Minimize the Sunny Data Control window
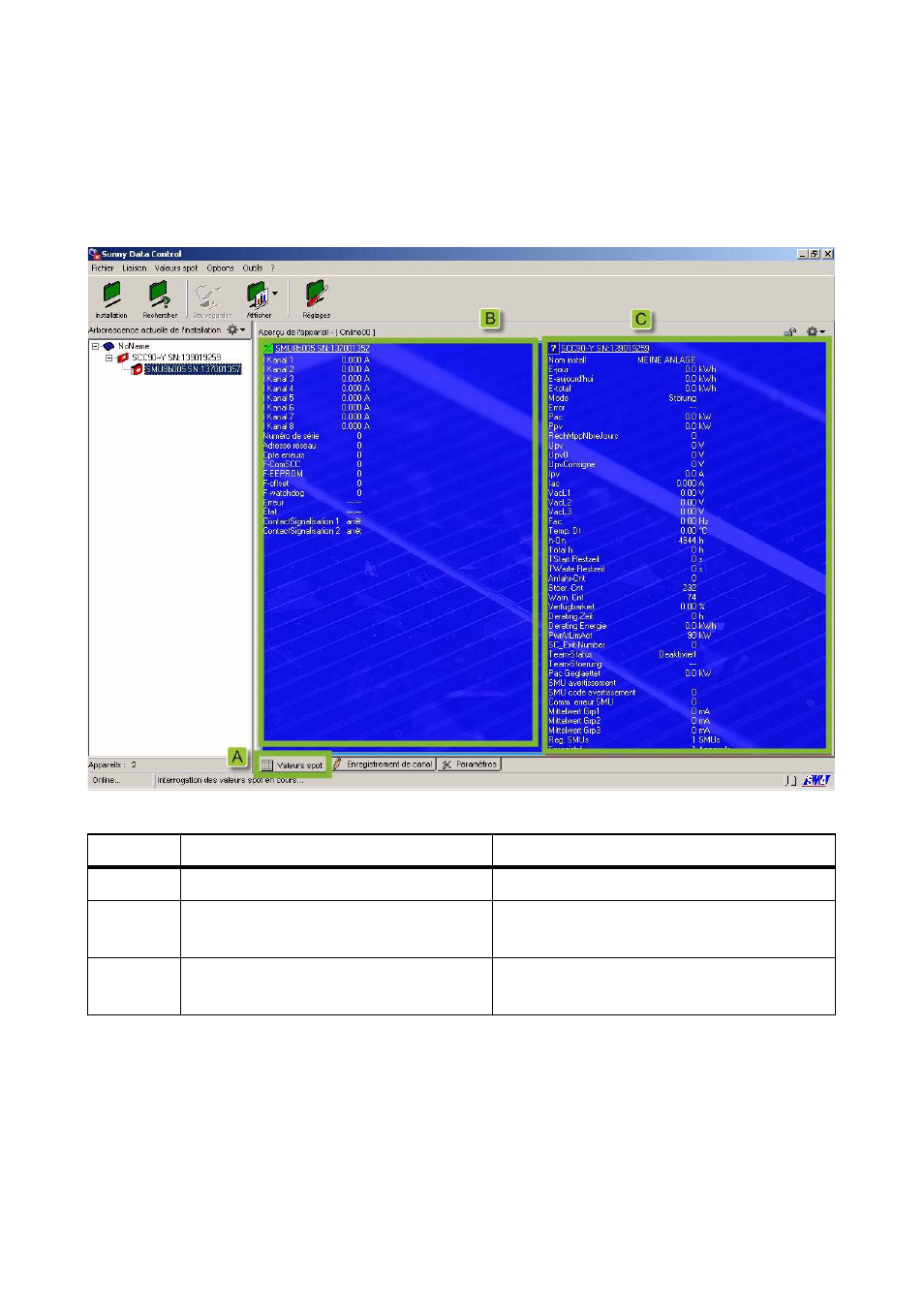This screenshot has height=1309, width=924. point(803,254)
